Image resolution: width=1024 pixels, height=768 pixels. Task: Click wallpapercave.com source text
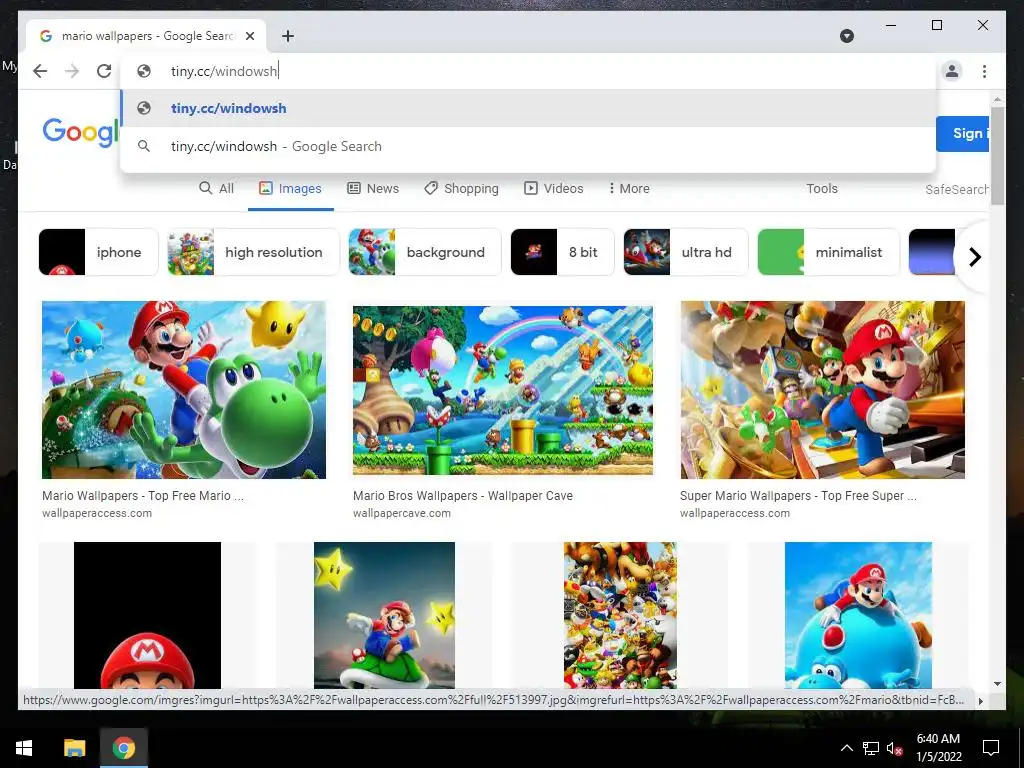click(402, 513)
